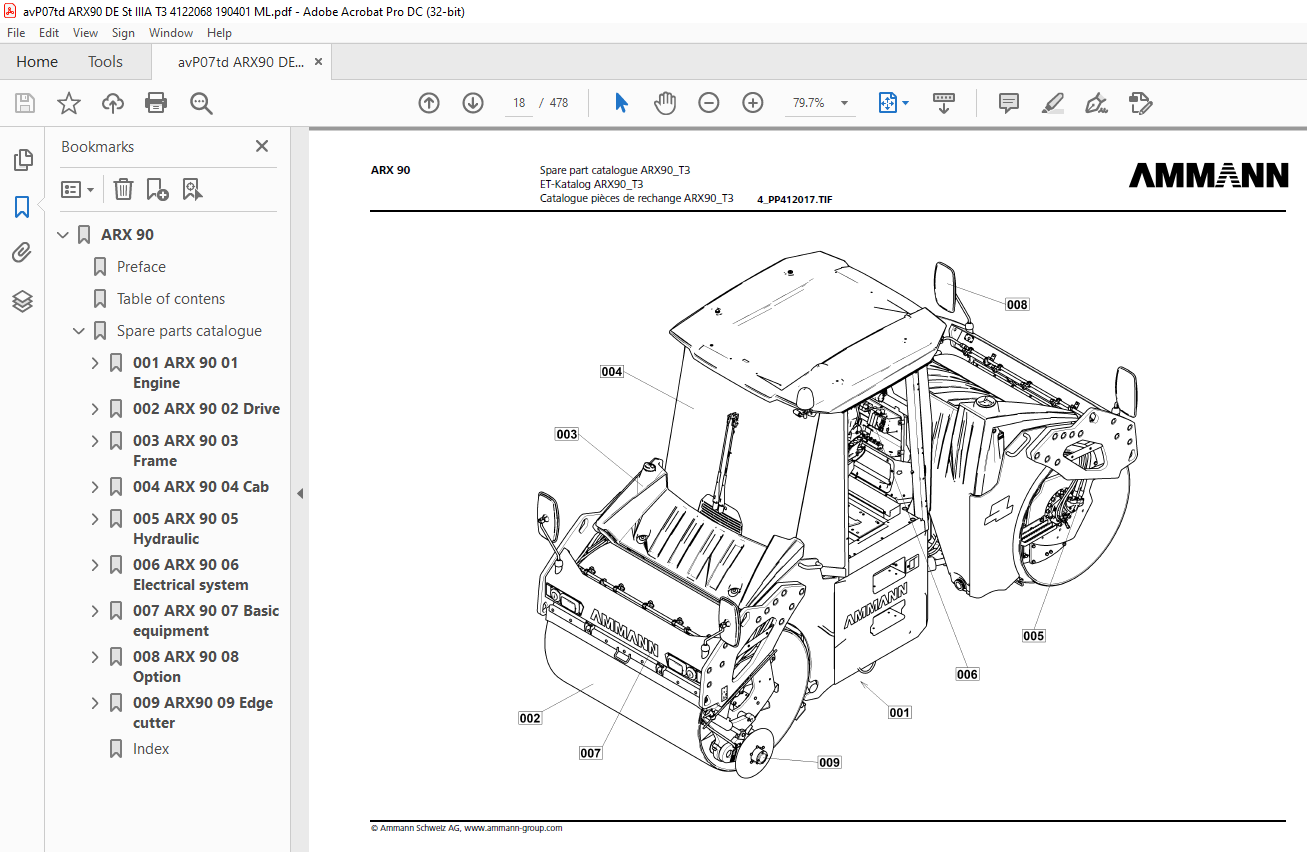Viewport: 1307px width, 852px height.
Task: Expand the 003 ARX 90 03 Frame bookmark
Action: (95, 441)
